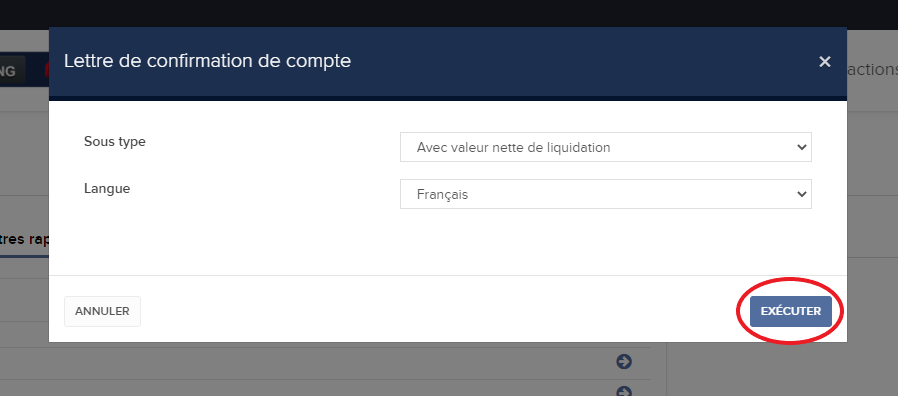The image size is (898, 396).
Task: Click the empty white area below Langue
Action: click(x=447, y=242)
